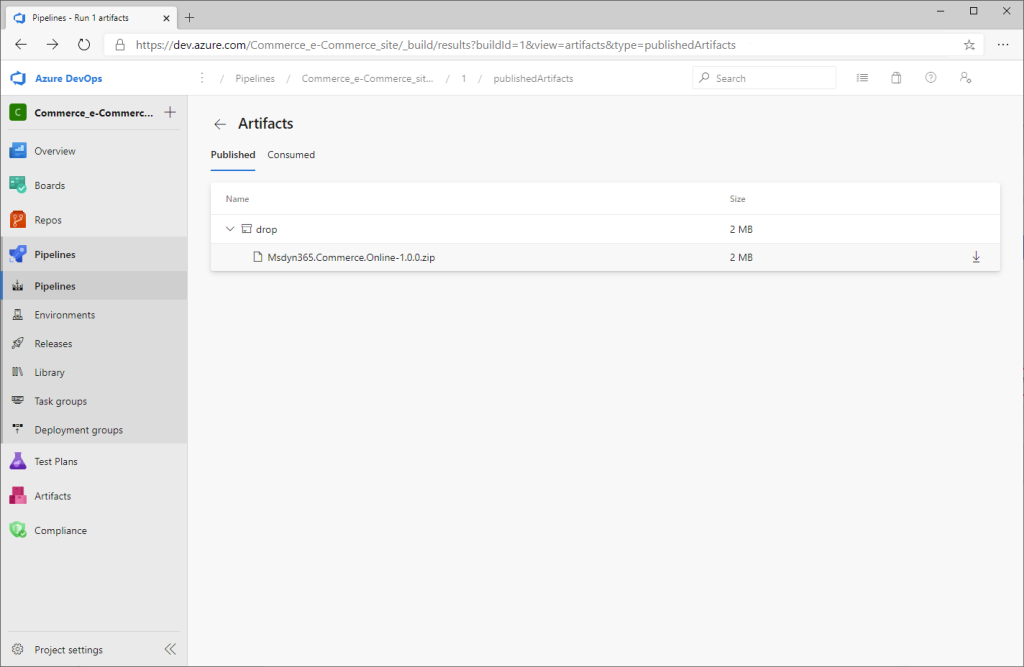The image size is (1024, 667).
Task: Switch to the Consumed tab
Action: coord(291,155)
